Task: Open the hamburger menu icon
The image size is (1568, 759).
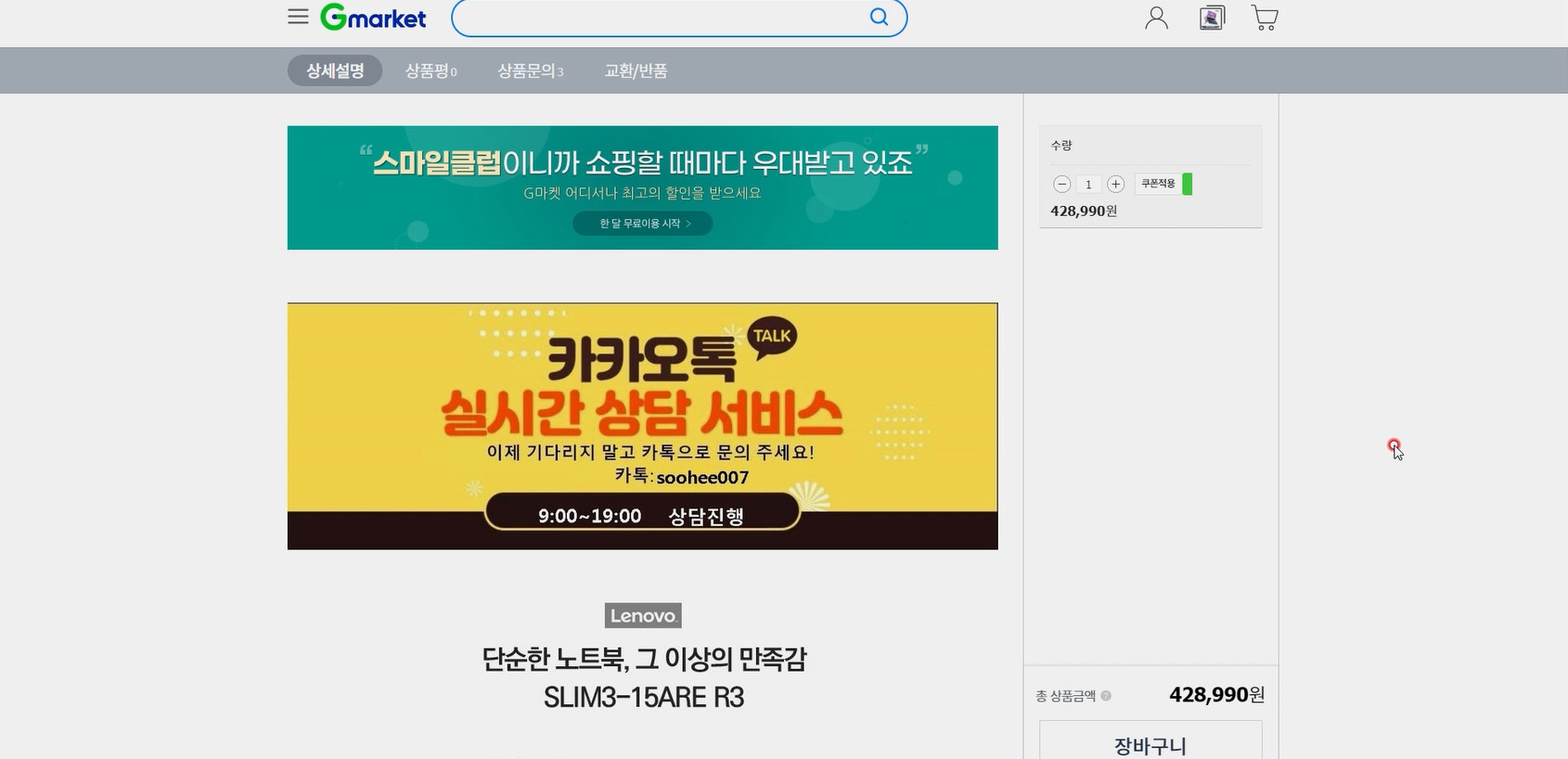Action: tap(298, 17)
